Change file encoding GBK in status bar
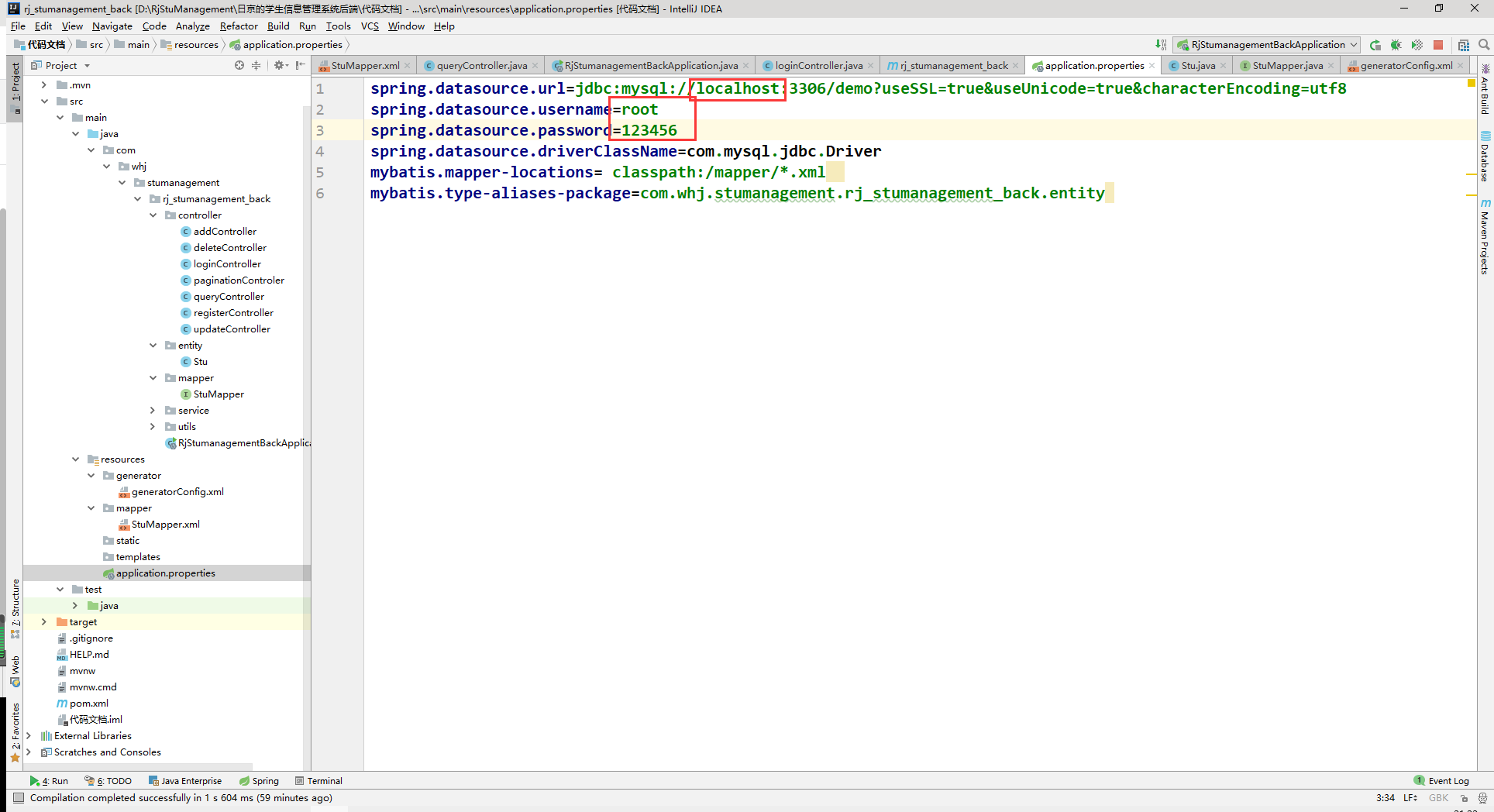The image size is (1494, 812). (1438, 798)
